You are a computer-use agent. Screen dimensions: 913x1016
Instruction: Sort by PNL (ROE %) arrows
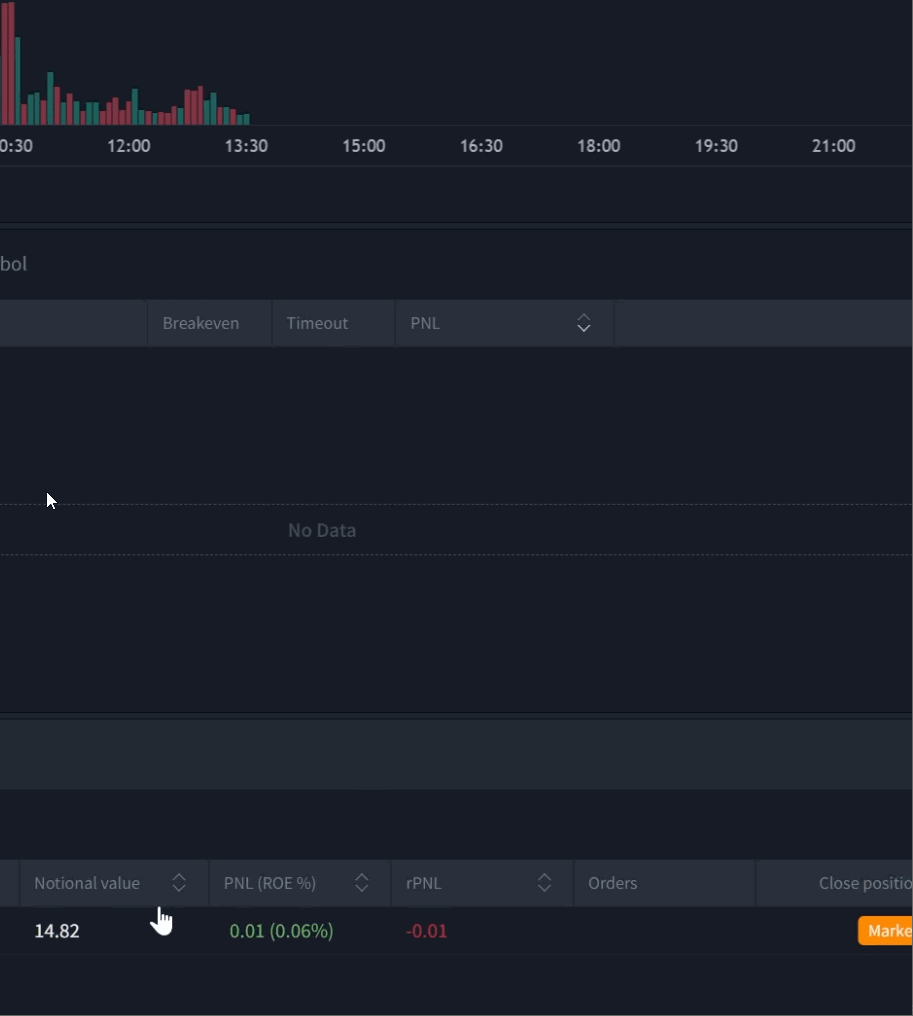pos(362,883)
